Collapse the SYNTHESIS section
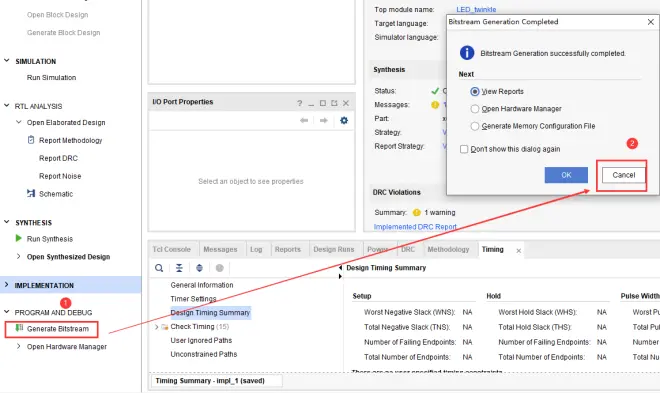The height and width of the screenshot is (393, 660). (7, 222)
